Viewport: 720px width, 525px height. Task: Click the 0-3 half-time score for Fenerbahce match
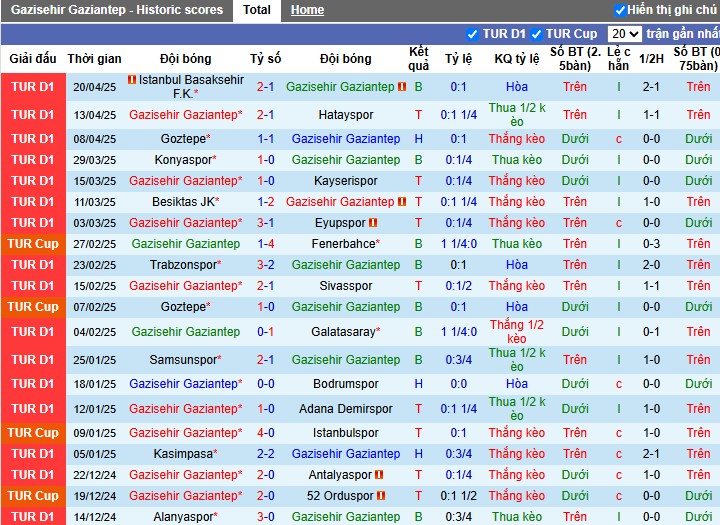[651, 243]
